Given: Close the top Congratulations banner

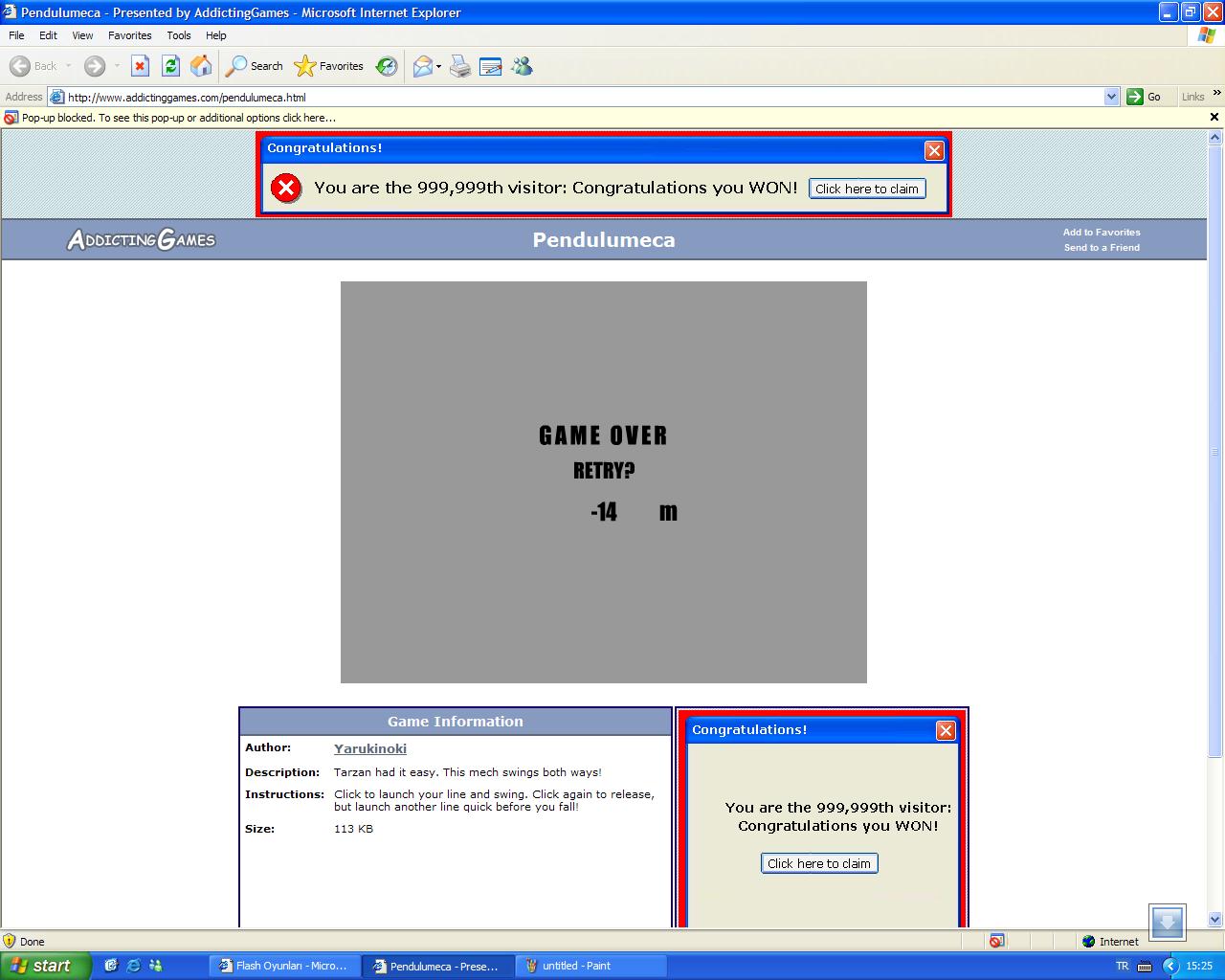Looking at the screenshot, I should (934, 150).
